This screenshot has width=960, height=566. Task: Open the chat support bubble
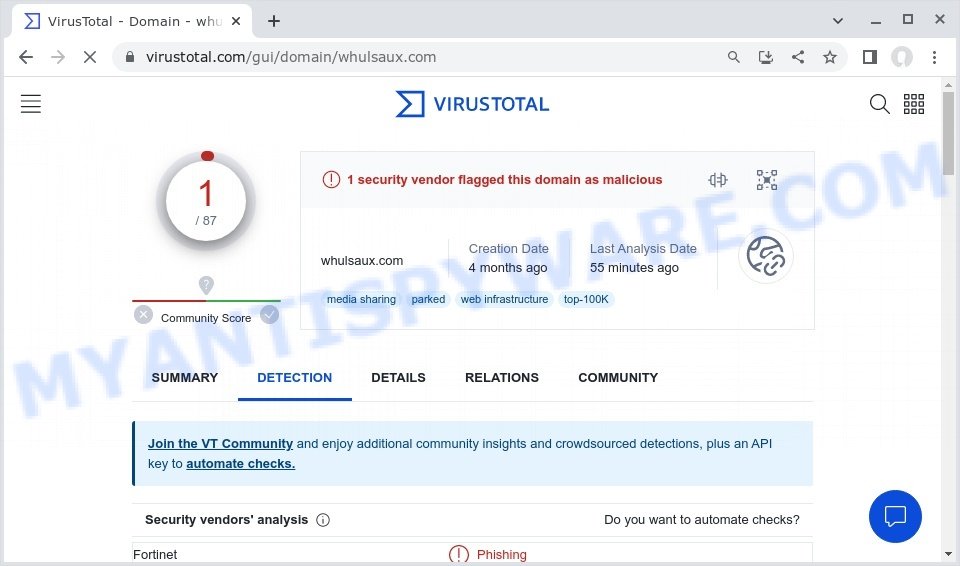895,516
